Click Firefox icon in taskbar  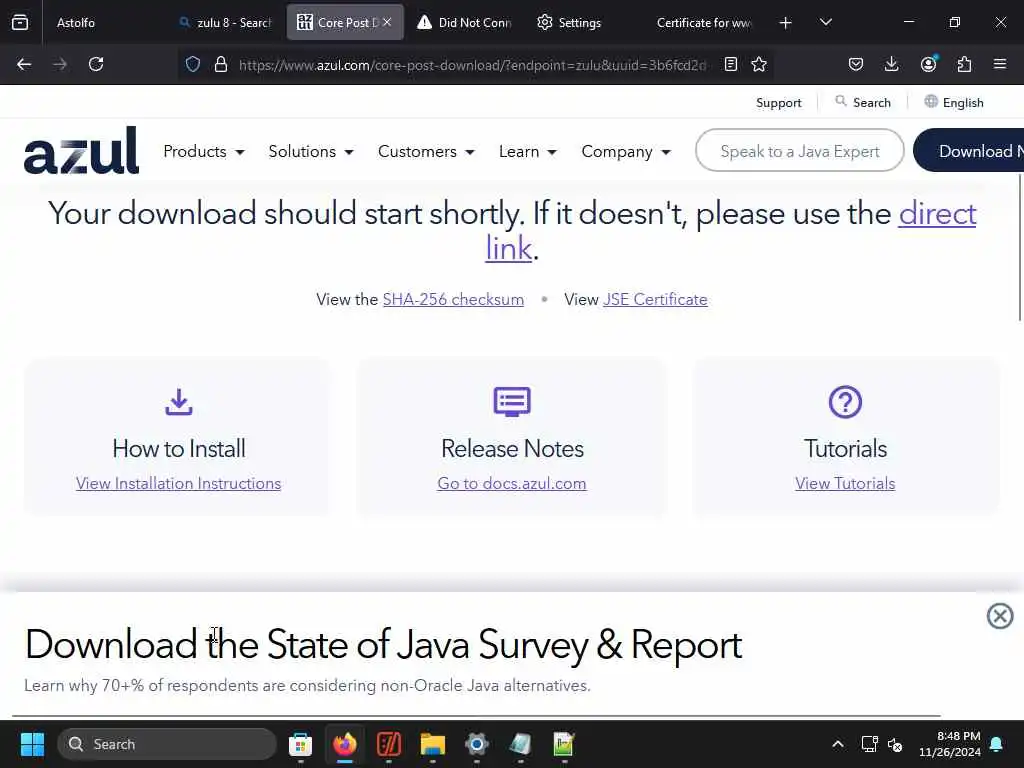[x=345, y=744]
